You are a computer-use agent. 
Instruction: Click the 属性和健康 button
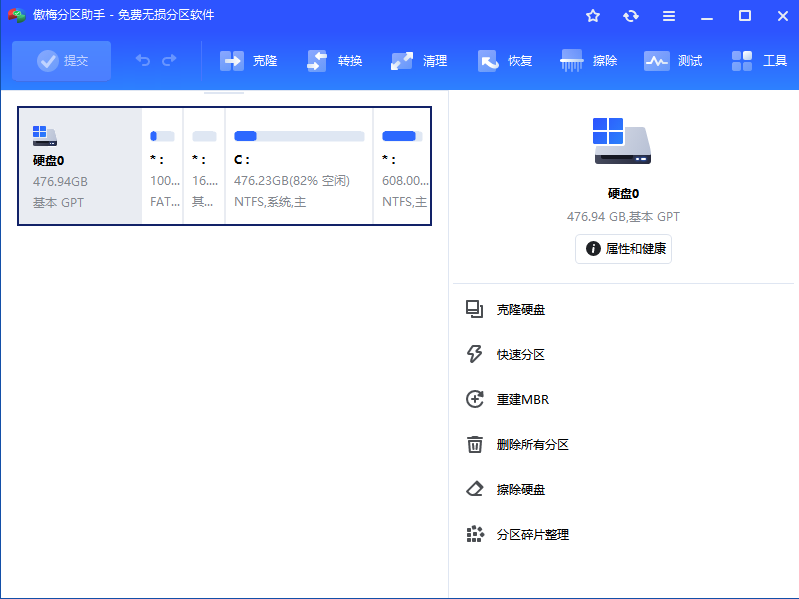(623, 249)
